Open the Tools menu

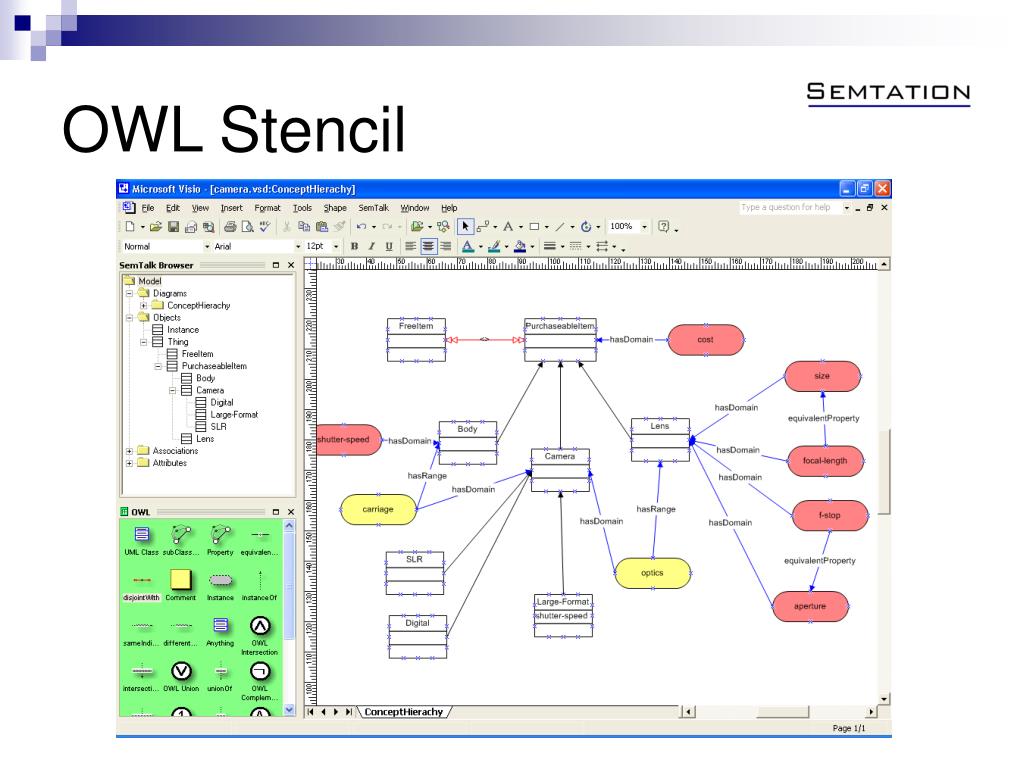tap(302, 208)
